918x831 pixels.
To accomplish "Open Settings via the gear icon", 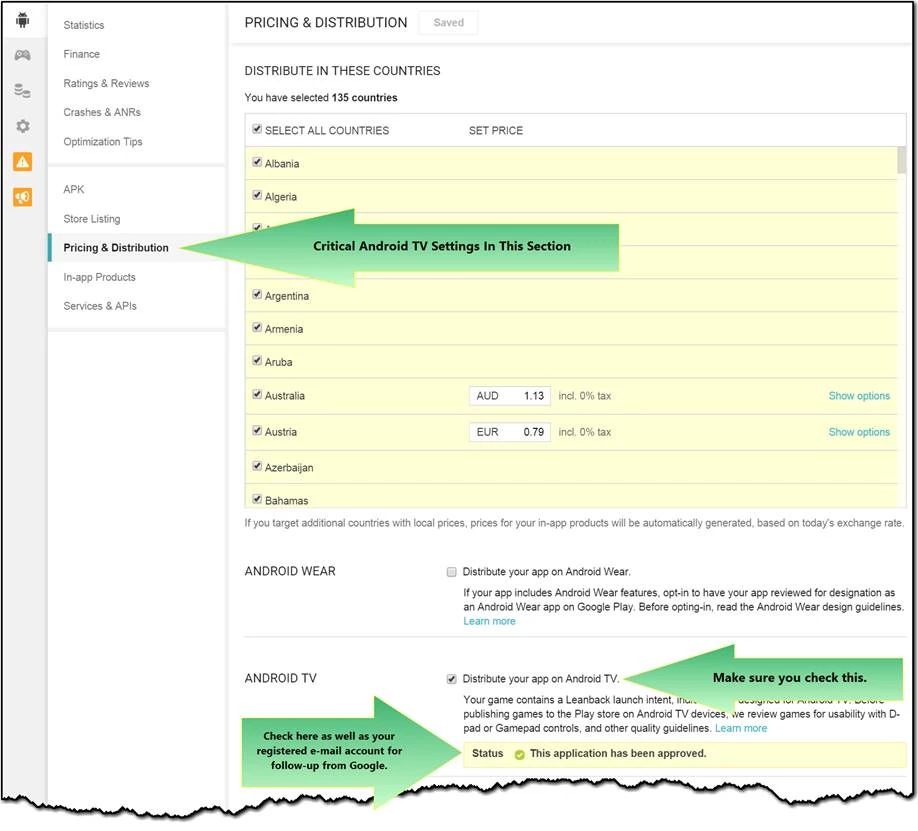I will tap(23, 126).
